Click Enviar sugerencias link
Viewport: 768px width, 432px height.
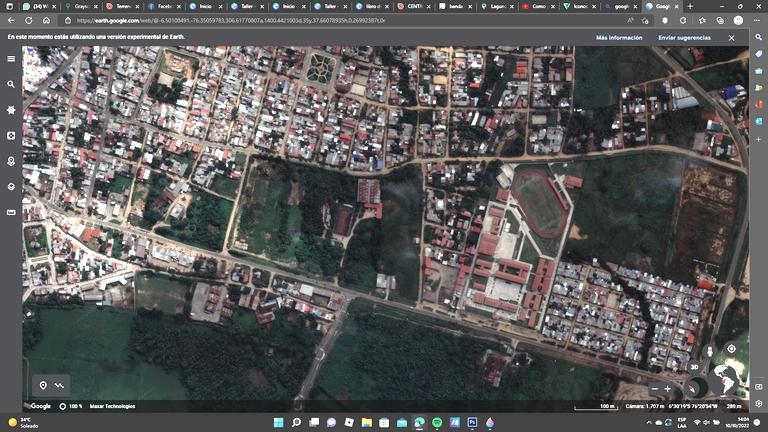(x=684, y=37)
